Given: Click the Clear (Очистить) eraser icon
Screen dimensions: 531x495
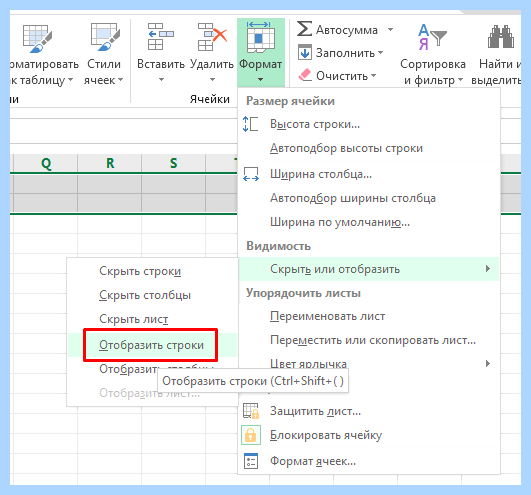Looking at the screenshot, I should pos(305,75).
